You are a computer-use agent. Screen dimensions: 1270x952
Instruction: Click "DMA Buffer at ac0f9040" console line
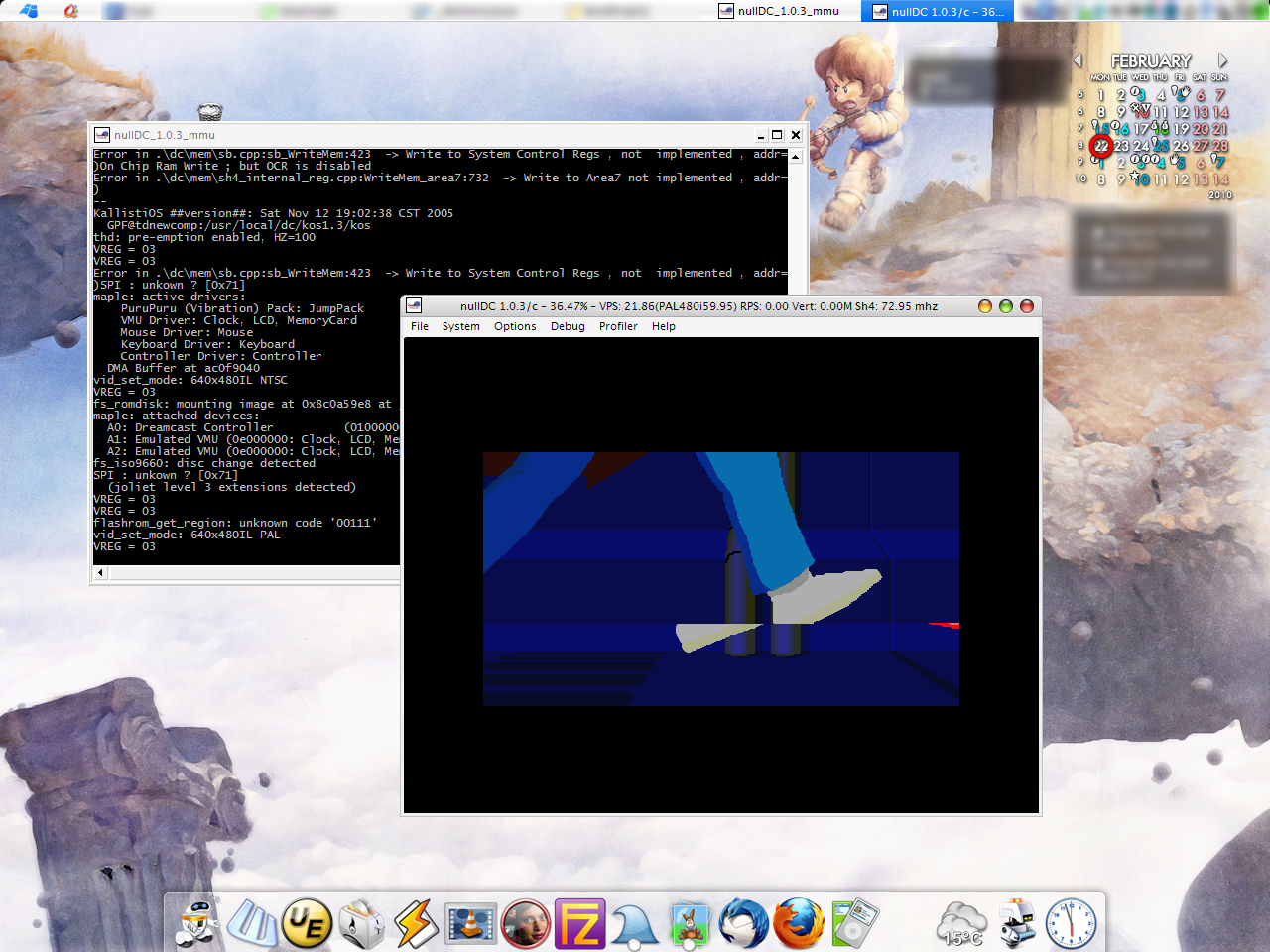184,368
